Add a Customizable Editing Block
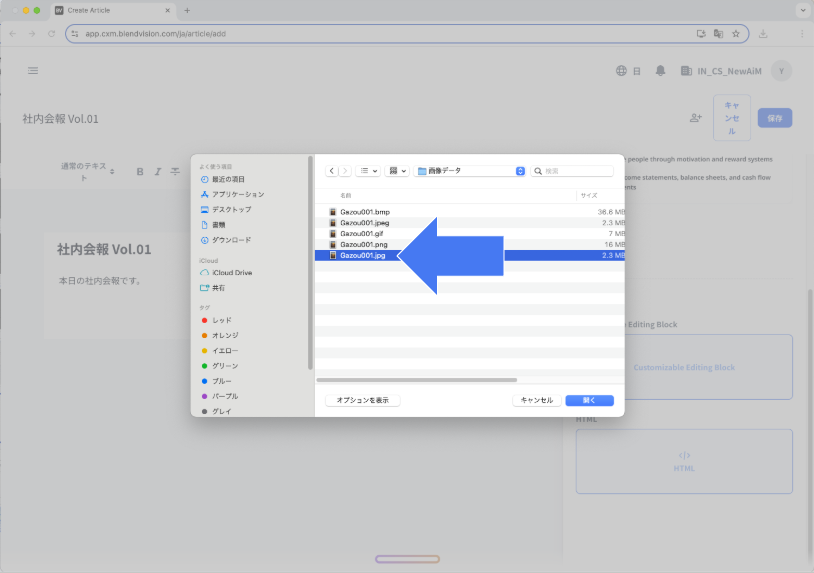 click(x=684, y=367)
